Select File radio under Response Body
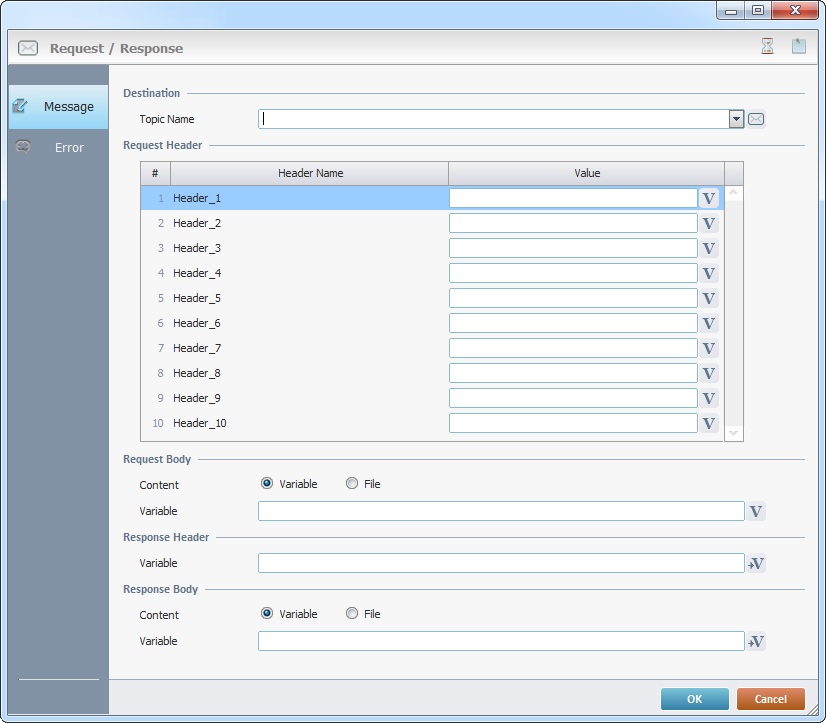This screenshot has height=723, width=826. [352, 614]
